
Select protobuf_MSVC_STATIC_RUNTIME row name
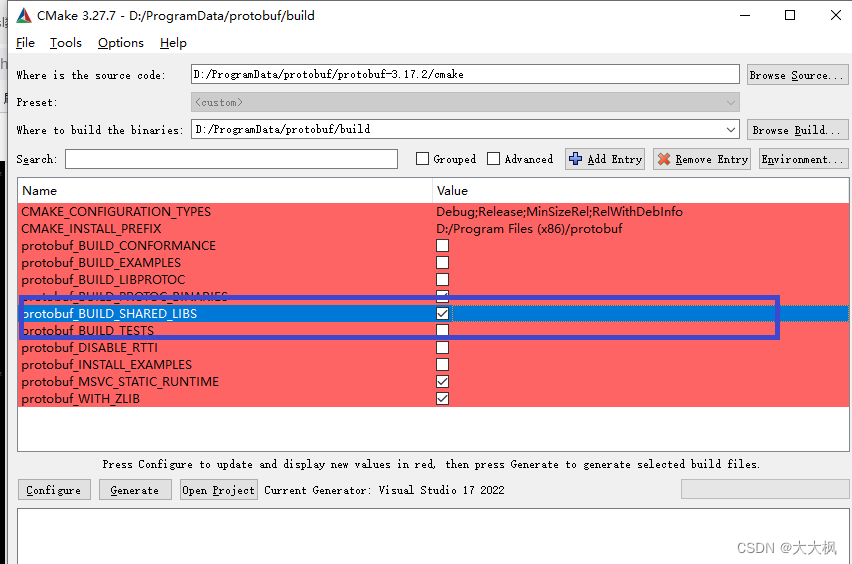click(120, 381)
